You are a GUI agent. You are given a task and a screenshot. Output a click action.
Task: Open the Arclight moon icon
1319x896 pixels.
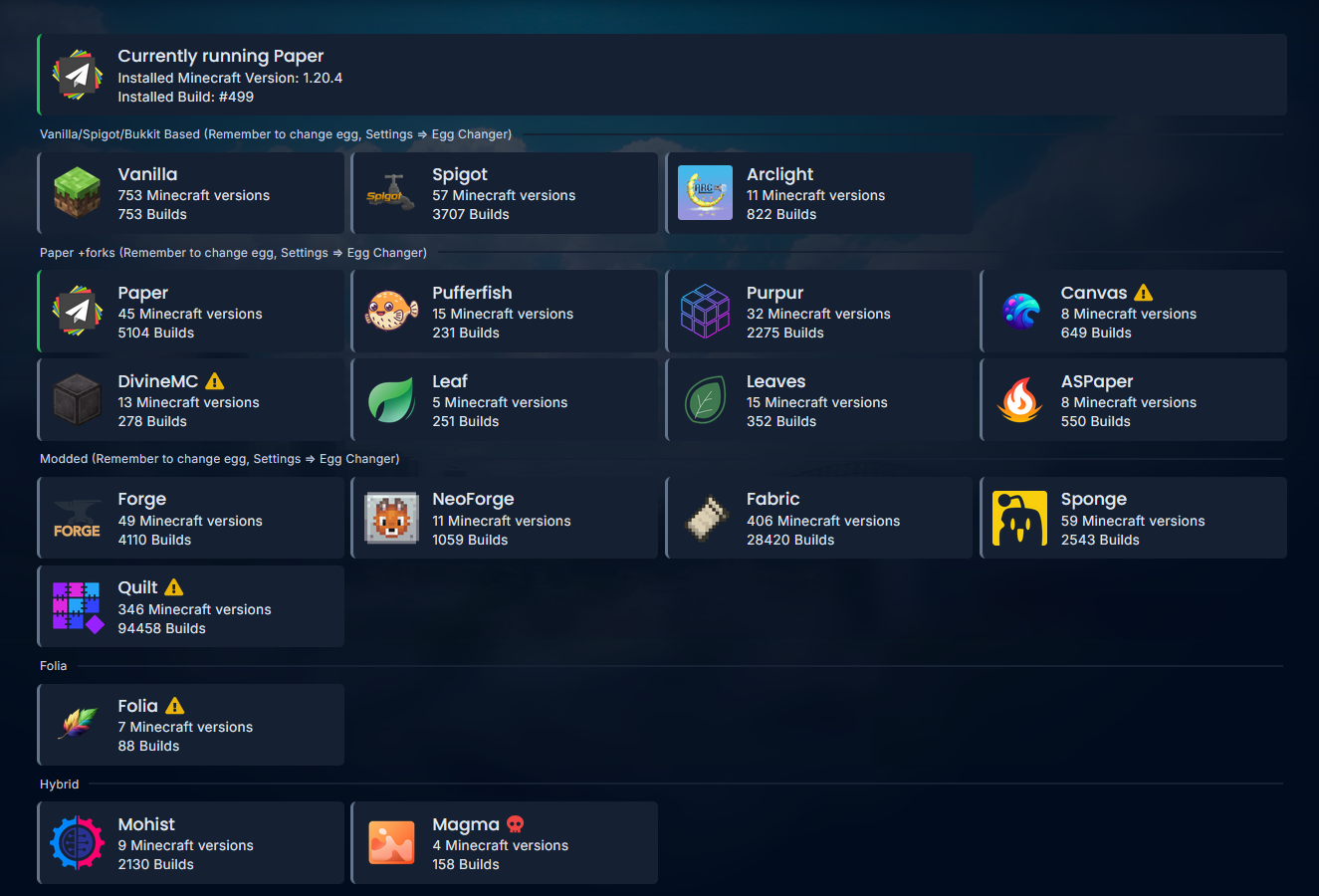click(x=705, y=193)
